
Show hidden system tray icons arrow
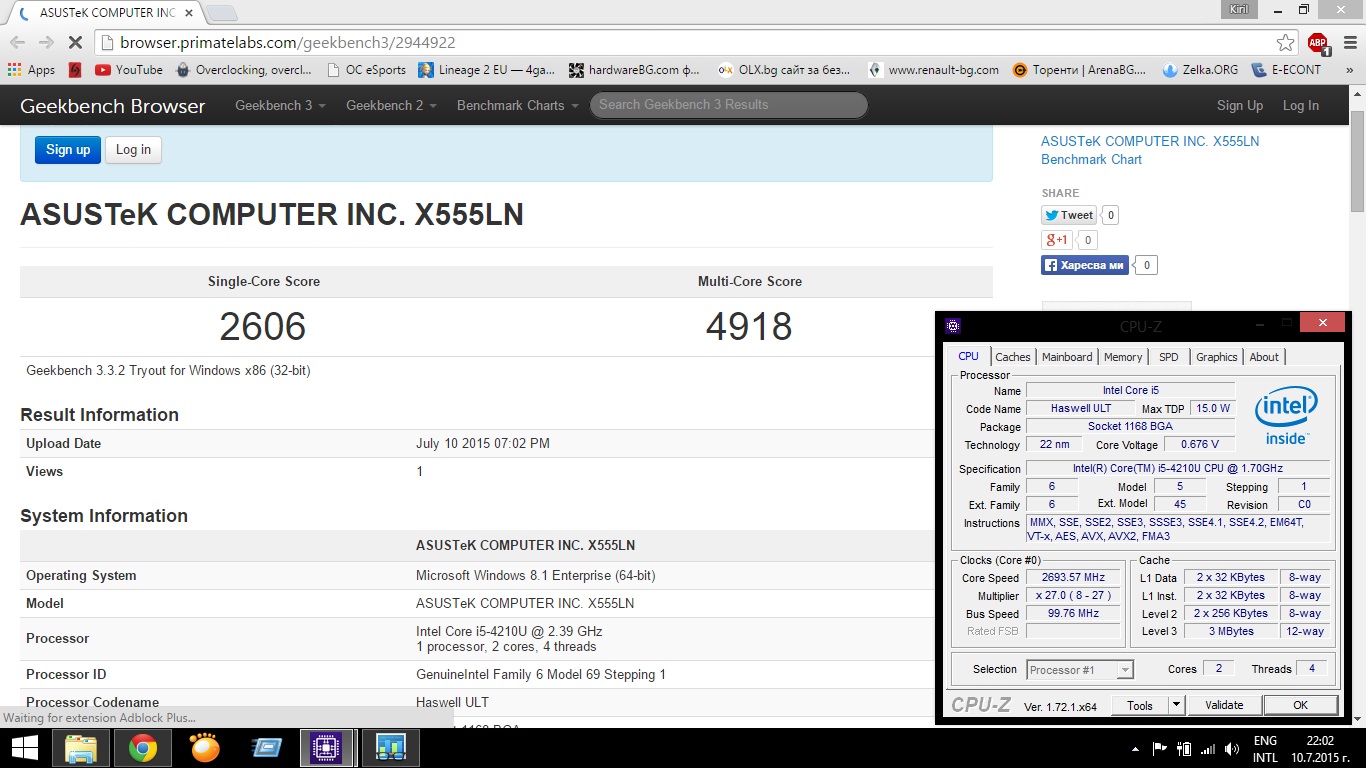tap(1135, 748)
